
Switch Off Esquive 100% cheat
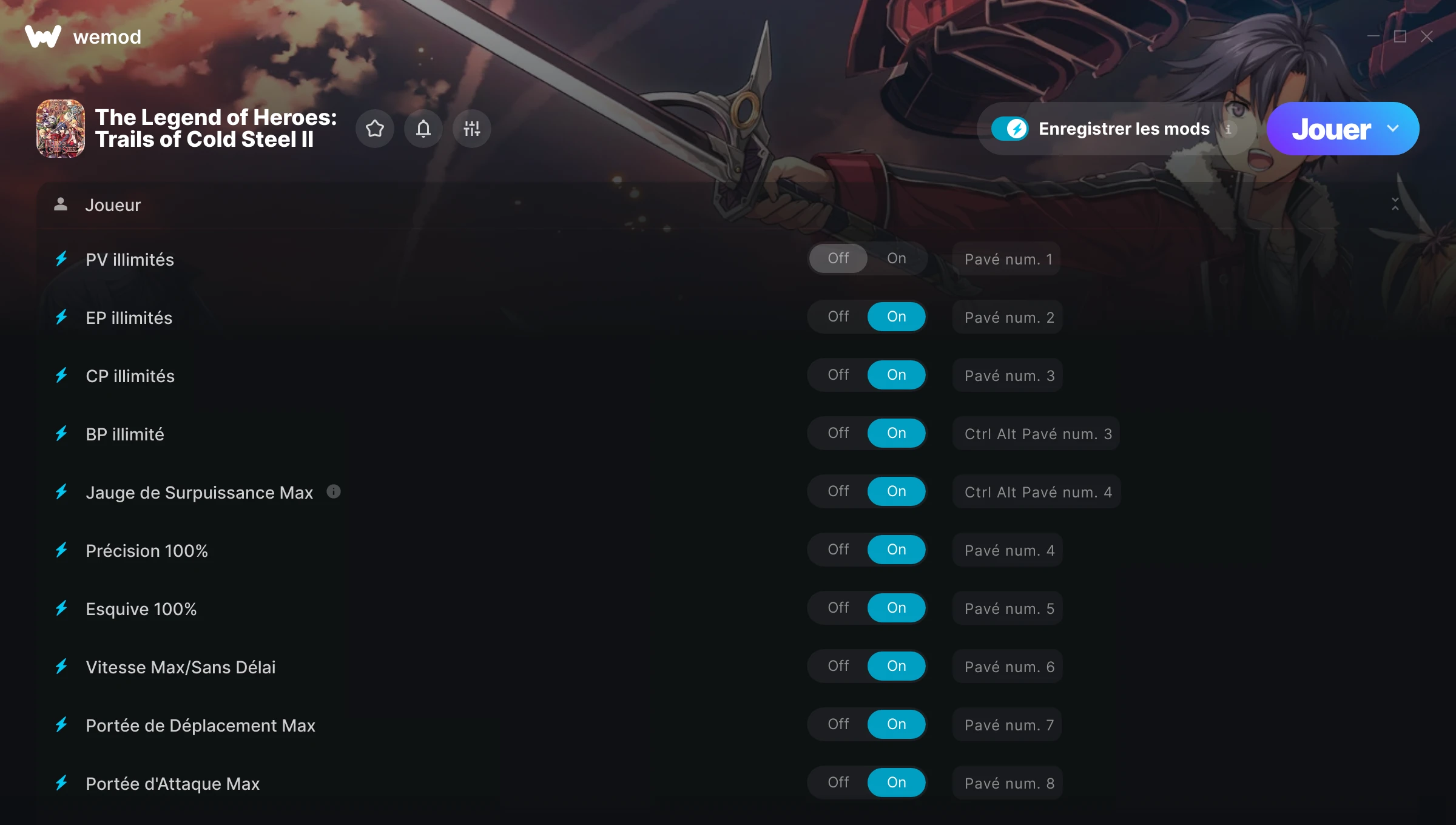point(838,608)
